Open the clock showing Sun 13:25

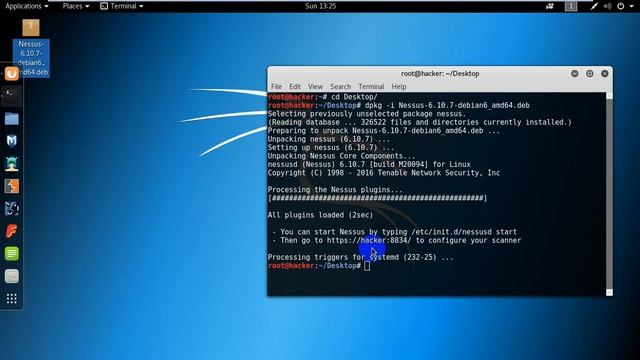pyautogui.click(x=320, y=6)
